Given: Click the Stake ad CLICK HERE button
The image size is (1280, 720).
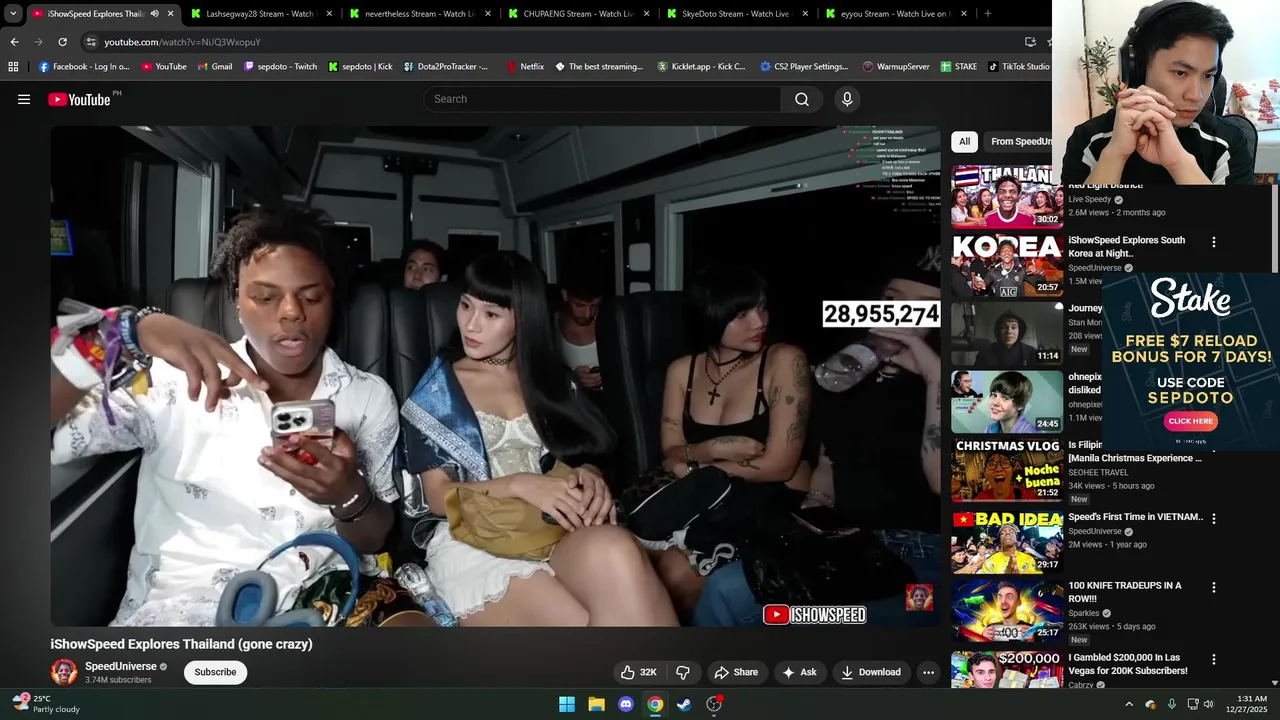Looking at the screenshot, I should coord(1191,421).
